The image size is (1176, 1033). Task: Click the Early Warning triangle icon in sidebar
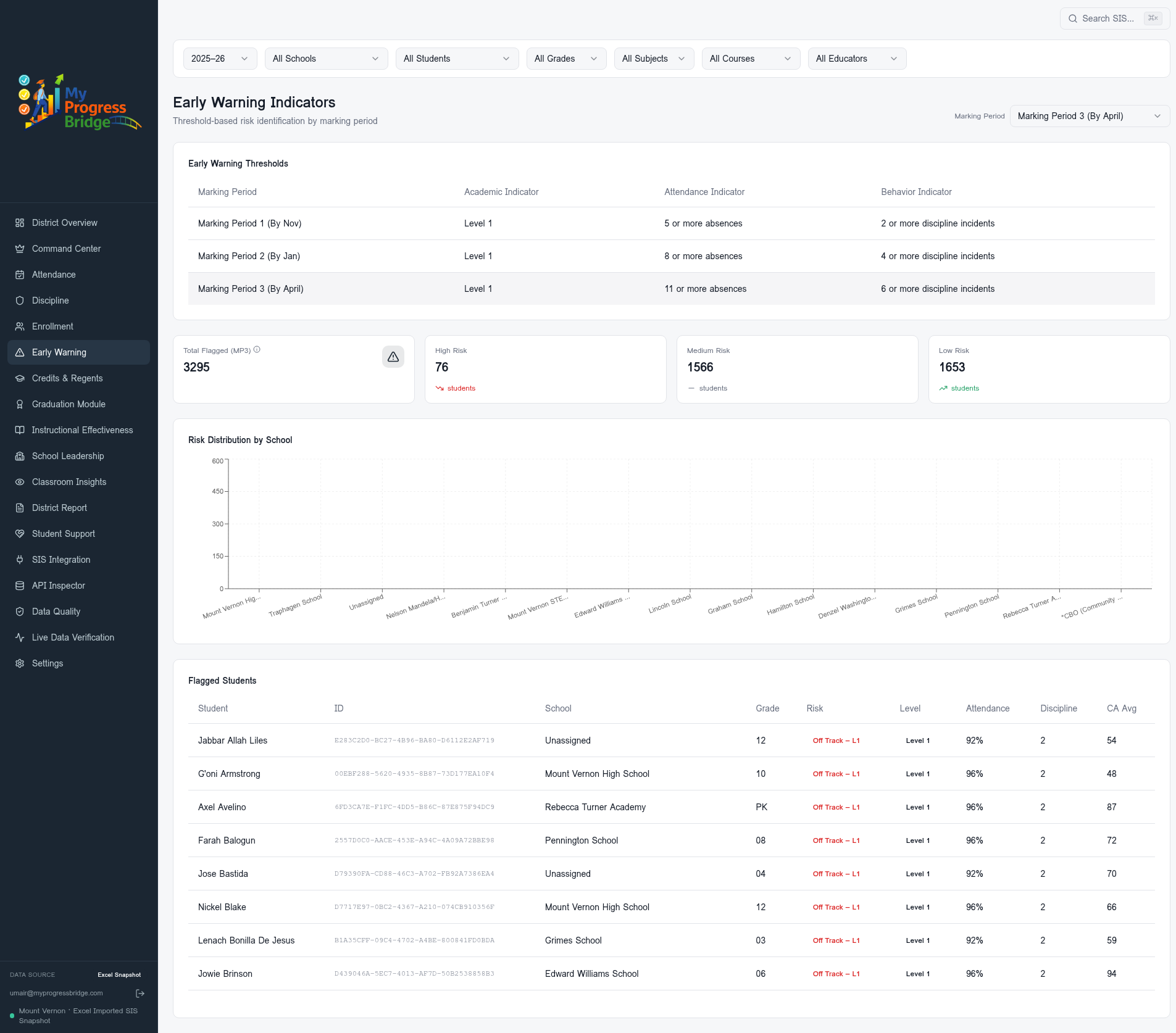point(20,352)
